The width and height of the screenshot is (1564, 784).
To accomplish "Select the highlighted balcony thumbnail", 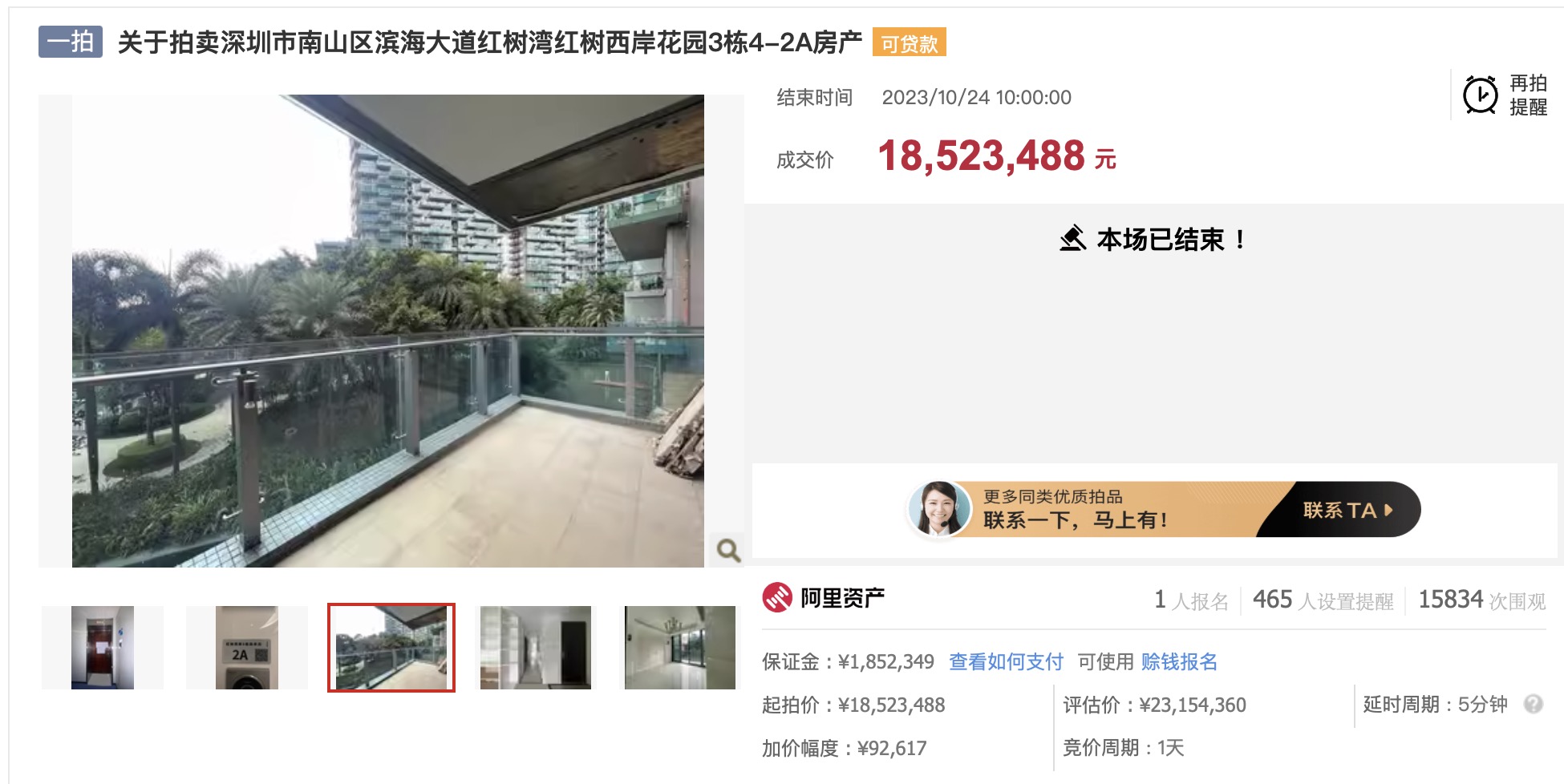I will 391,648.
